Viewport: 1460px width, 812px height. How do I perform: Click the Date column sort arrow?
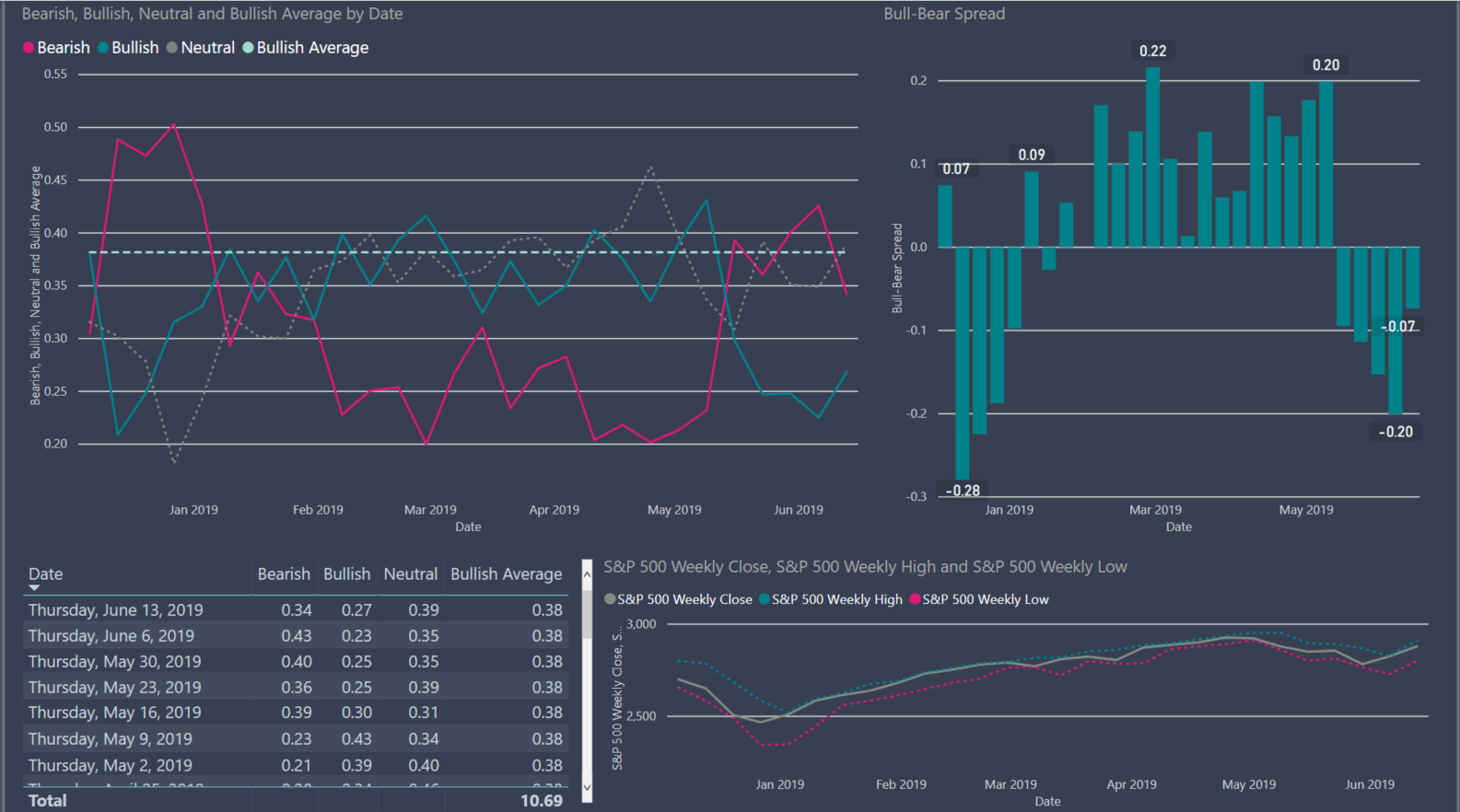click(35, 587)
